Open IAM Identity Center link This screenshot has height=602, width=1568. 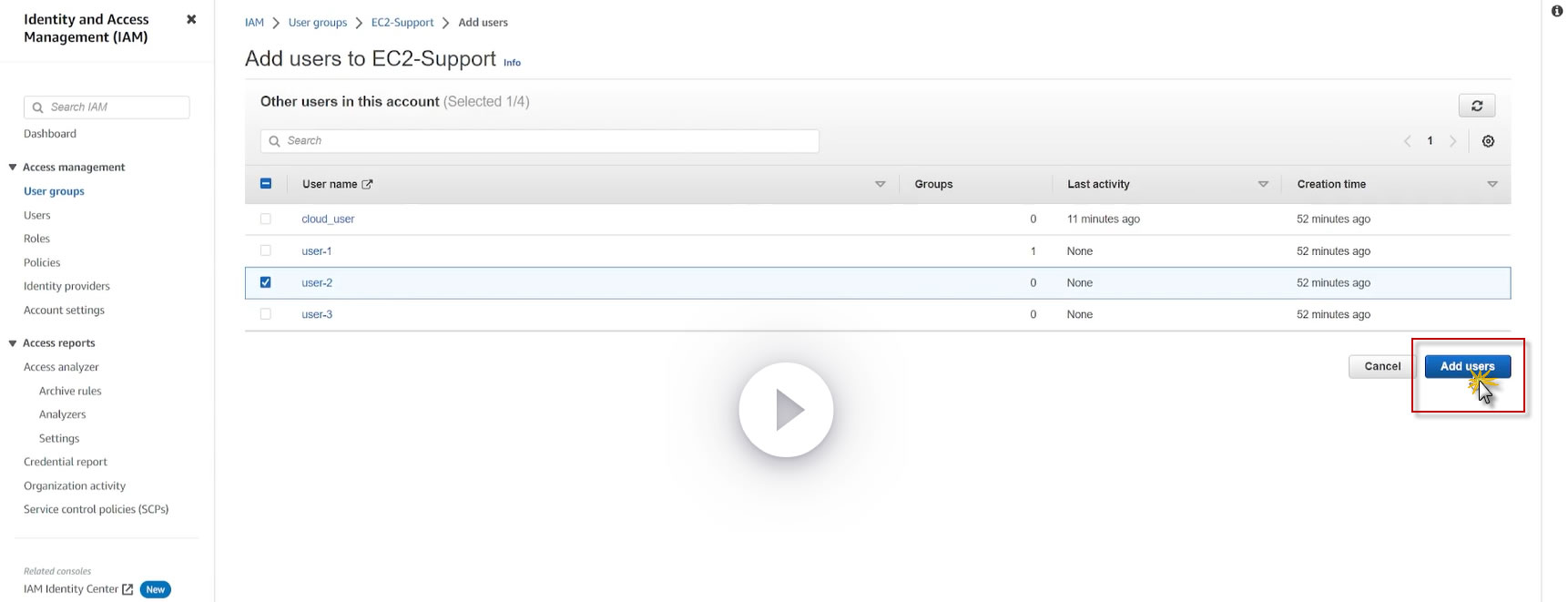pos(71,589)
